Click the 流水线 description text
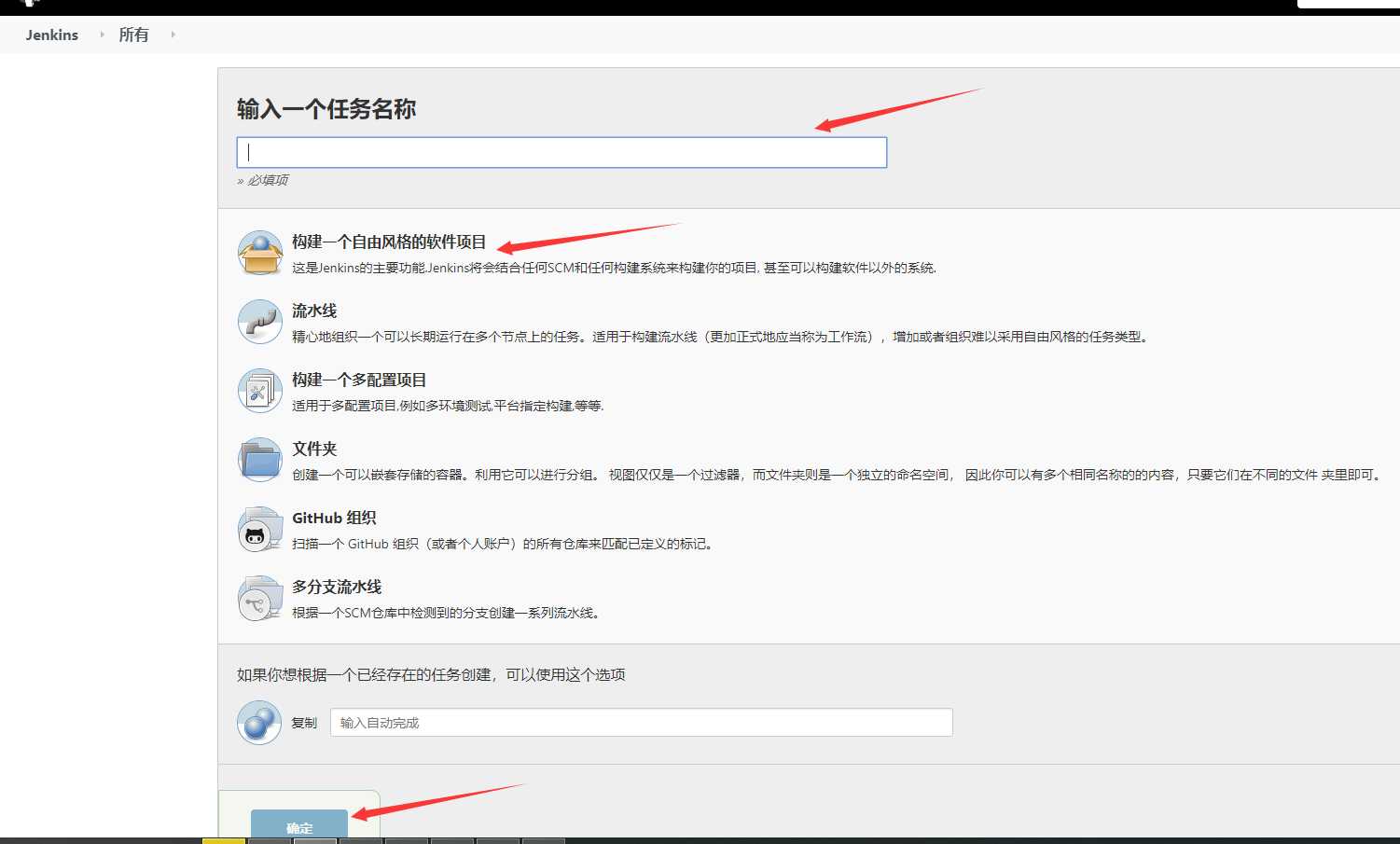Screen dimensions: 1400x844 click(720, 337)
